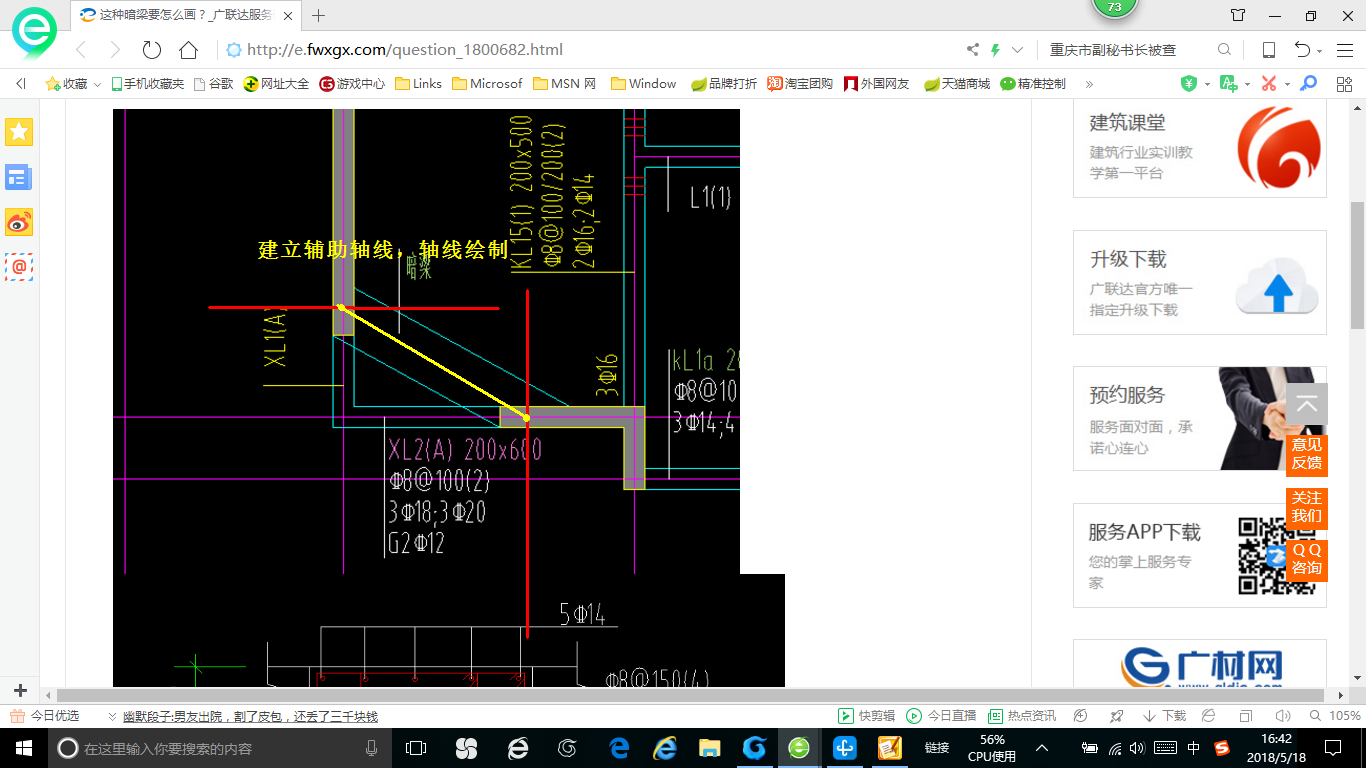Open sidebar favorites star icon

[x=19, y=132]
